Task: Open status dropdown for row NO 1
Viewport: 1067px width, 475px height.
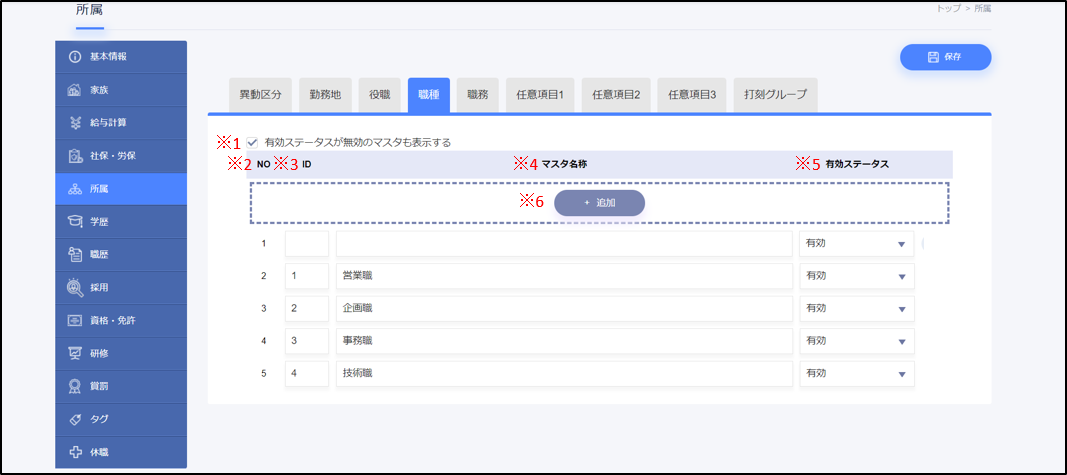Action: click(856, 244)
